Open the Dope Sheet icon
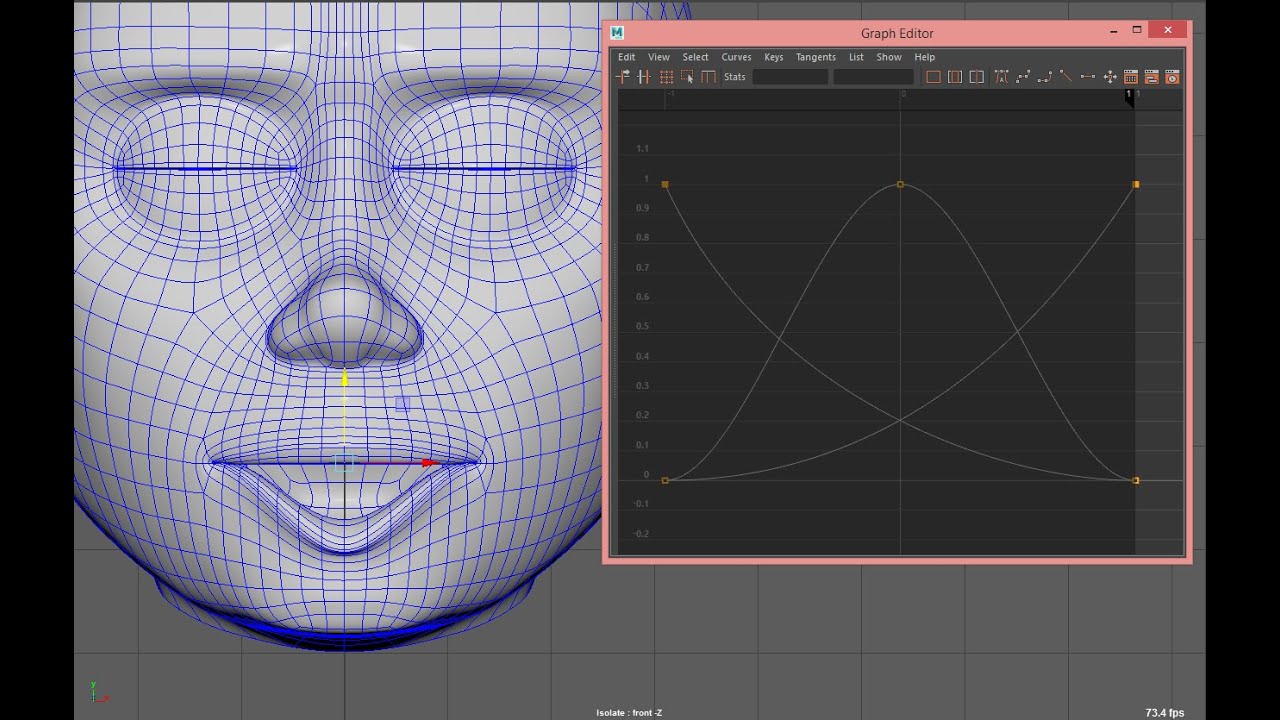The height and width of the screenshot is (720, 1280). (x=1131, y=77)
